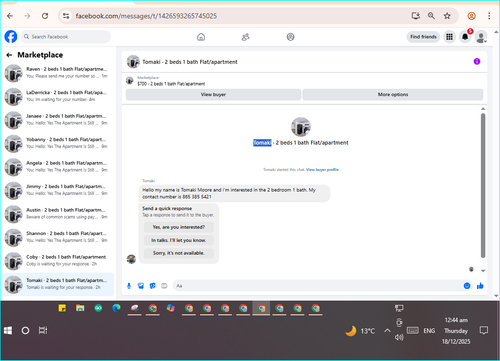Open Yobanny conversation in Marketplace list
The width and height of the screenshot is (500, 361).
pos(58,143)
